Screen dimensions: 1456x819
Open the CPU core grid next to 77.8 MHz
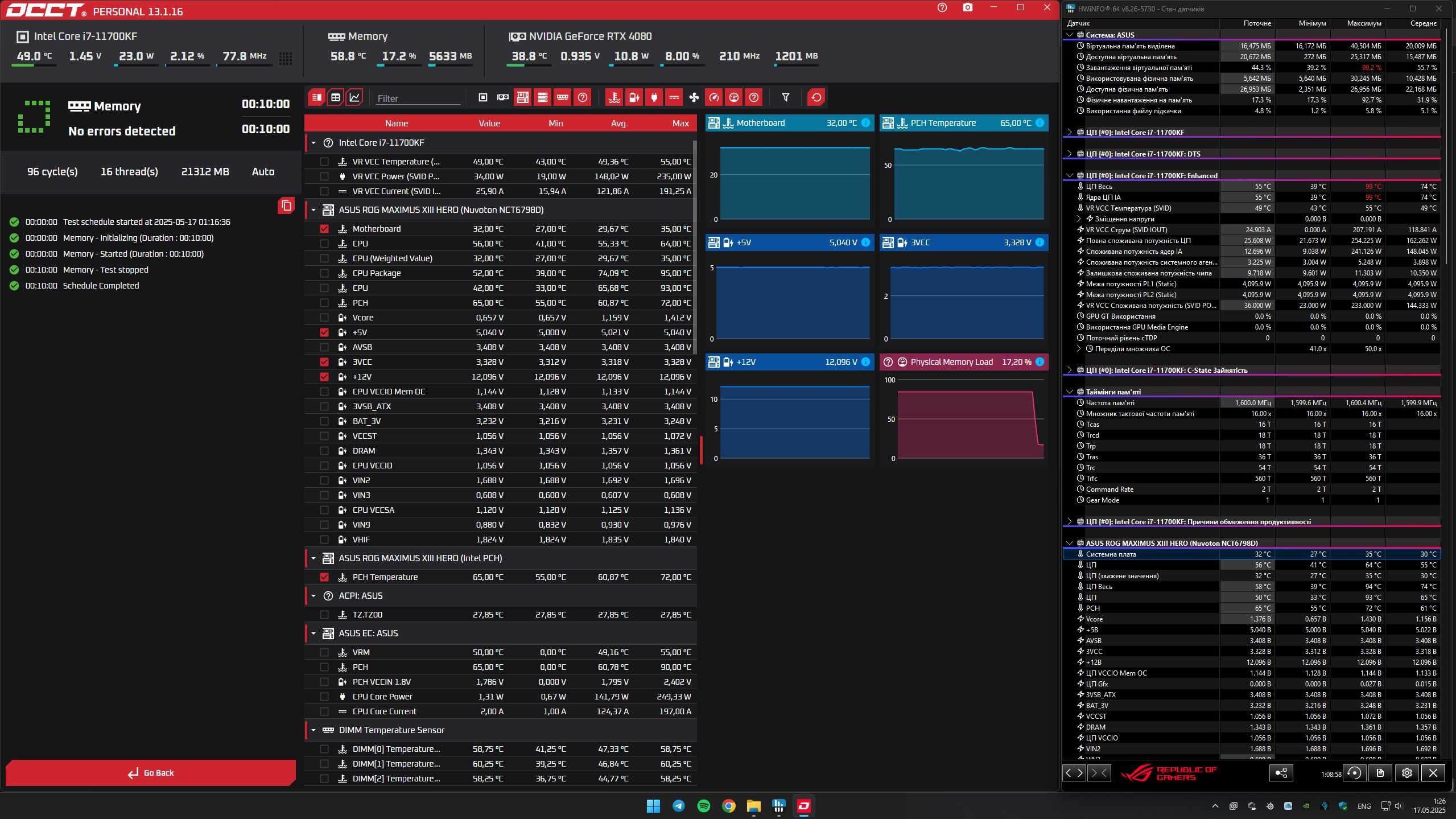[x=286, y=58]
